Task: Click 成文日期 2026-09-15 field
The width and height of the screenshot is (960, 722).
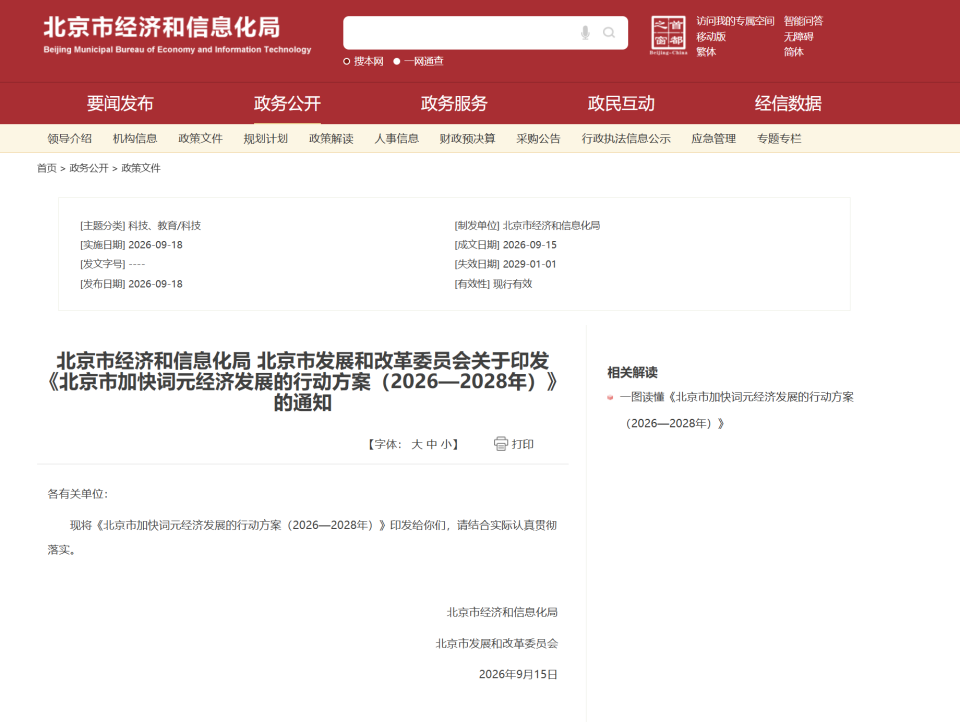Action: (x=506, y=245)
